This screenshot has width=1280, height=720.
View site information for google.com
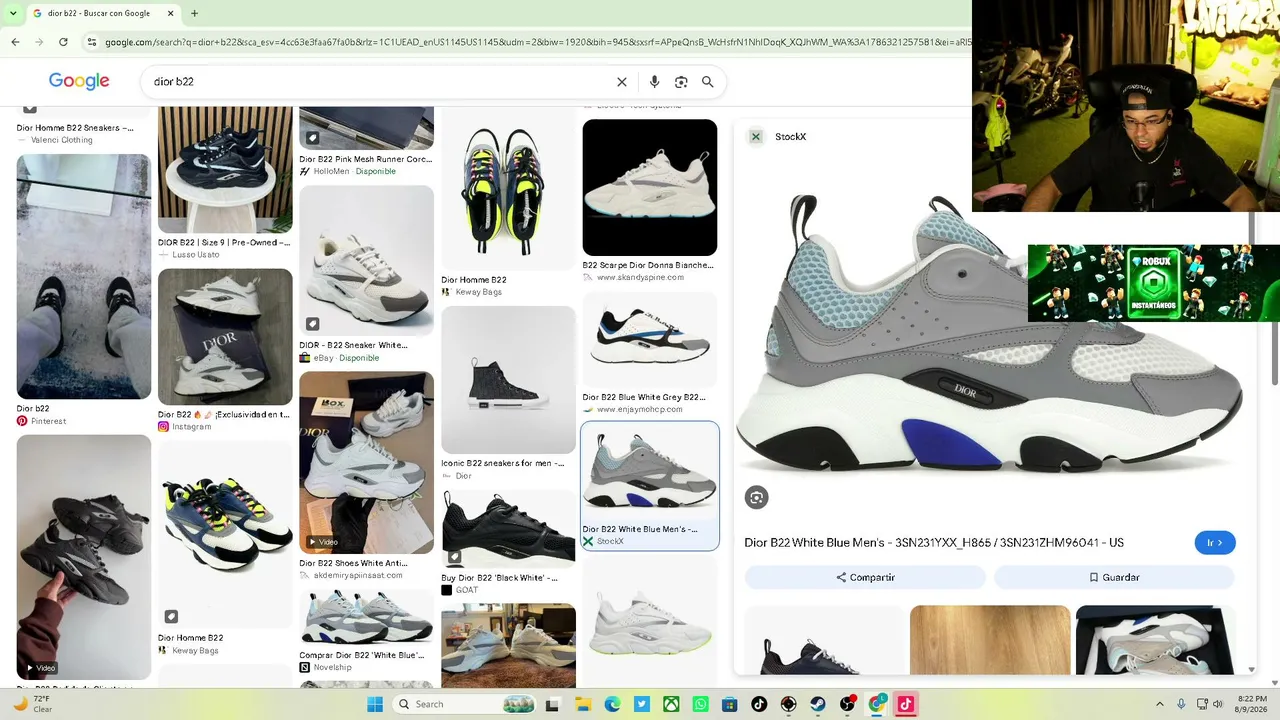click(92, 42)
